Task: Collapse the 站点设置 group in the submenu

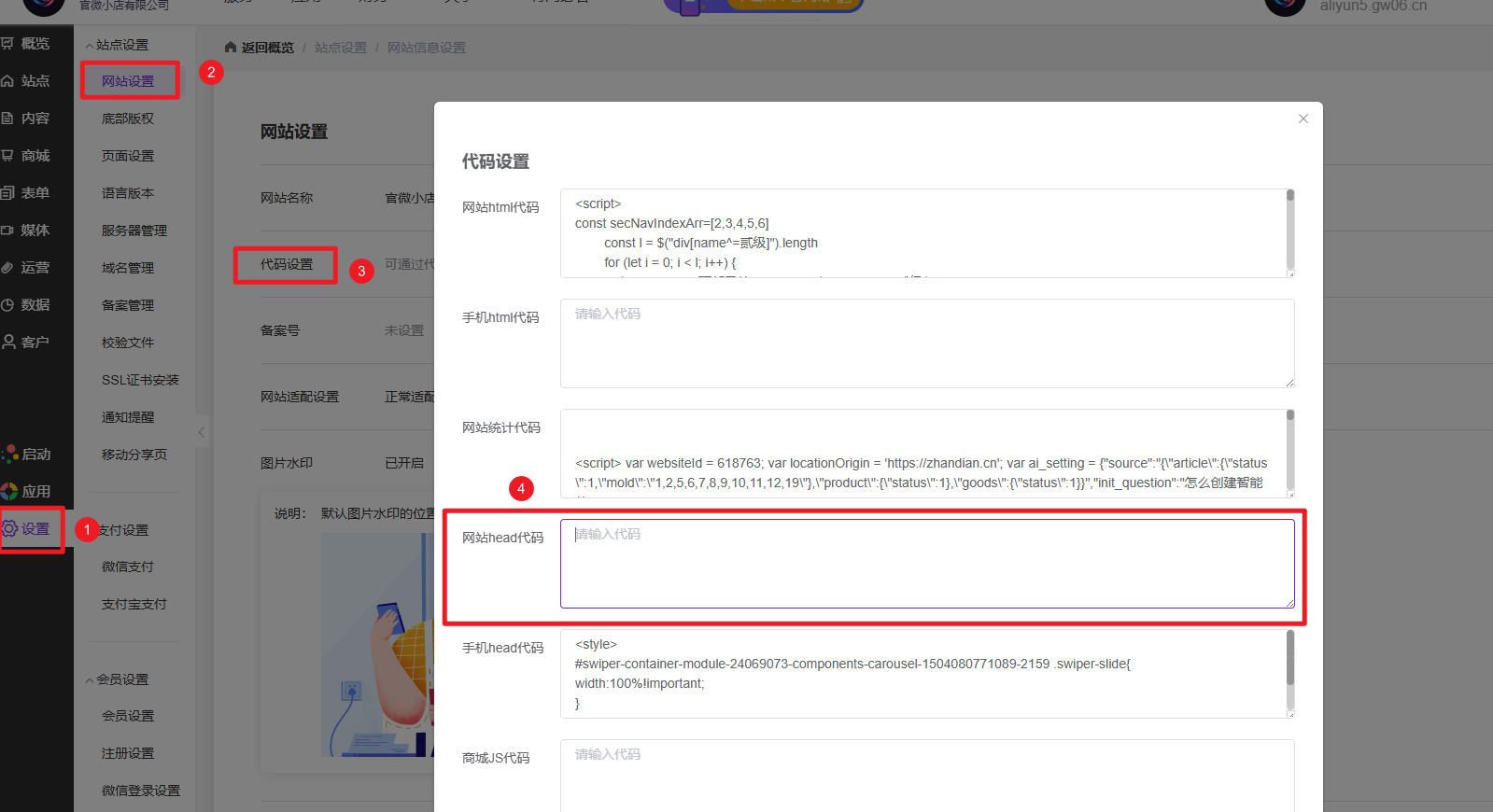Action: coord(117,45)
